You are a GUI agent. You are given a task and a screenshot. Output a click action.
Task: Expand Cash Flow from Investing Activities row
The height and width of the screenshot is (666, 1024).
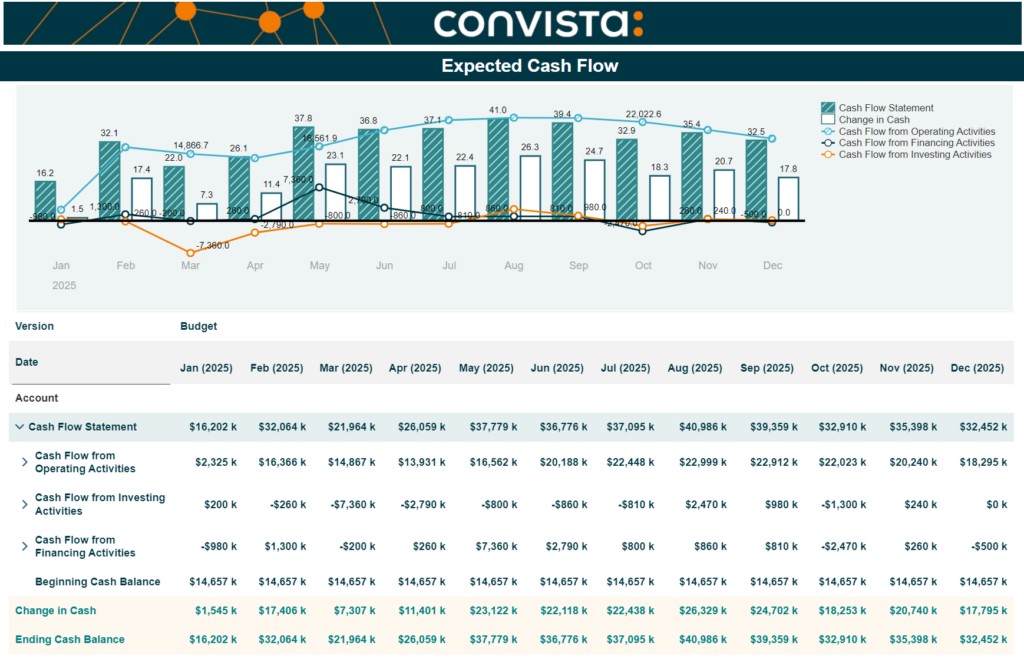pyautogui.click(x=26, y=504)
